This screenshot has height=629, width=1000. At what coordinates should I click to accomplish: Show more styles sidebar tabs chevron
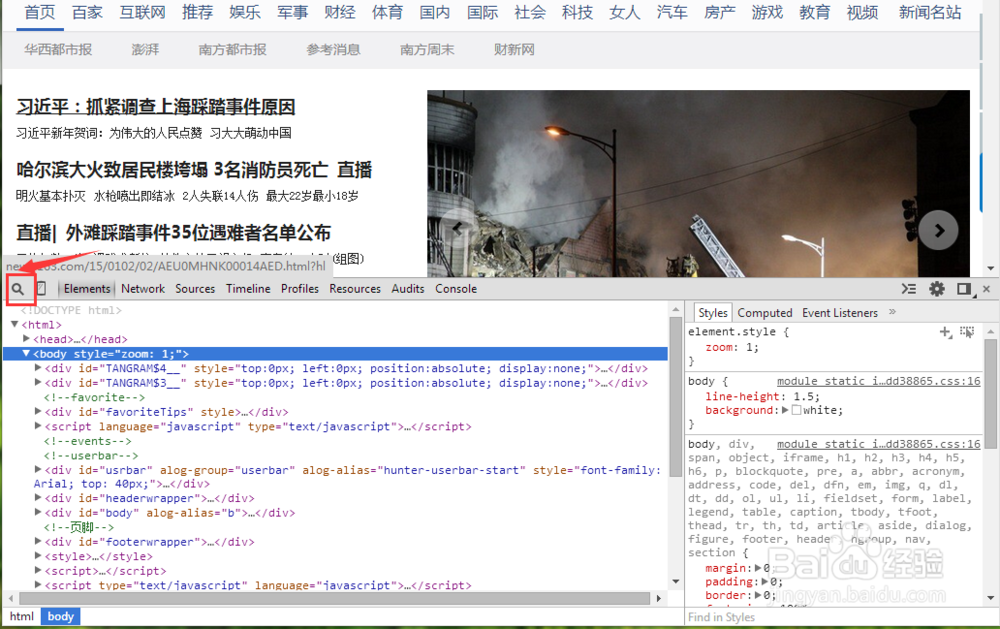click(892, 312)
